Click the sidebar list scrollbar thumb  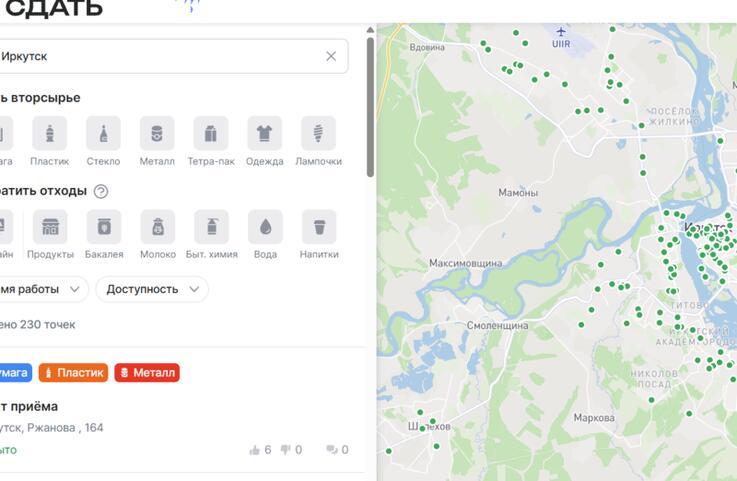(x=370, y=107)
